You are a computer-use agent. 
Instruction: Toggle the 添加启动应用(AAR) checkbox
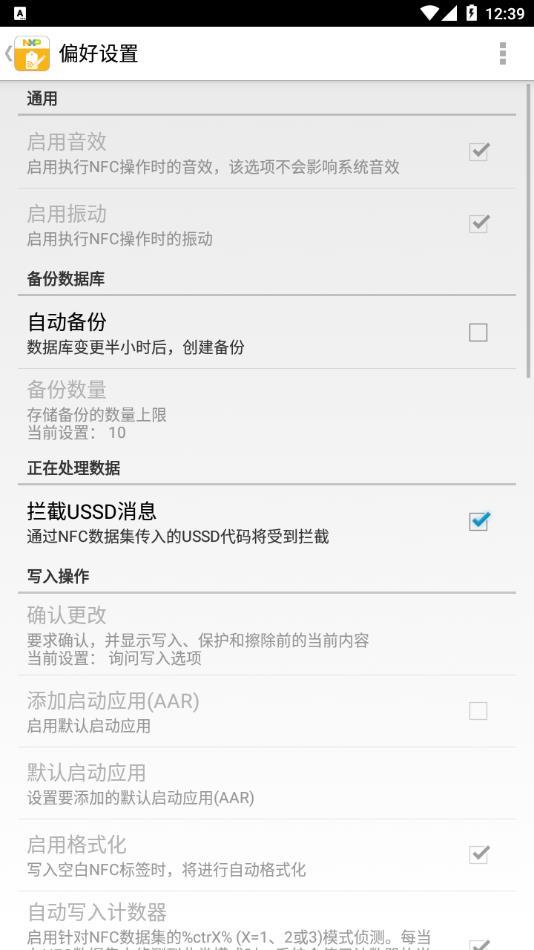478,710
